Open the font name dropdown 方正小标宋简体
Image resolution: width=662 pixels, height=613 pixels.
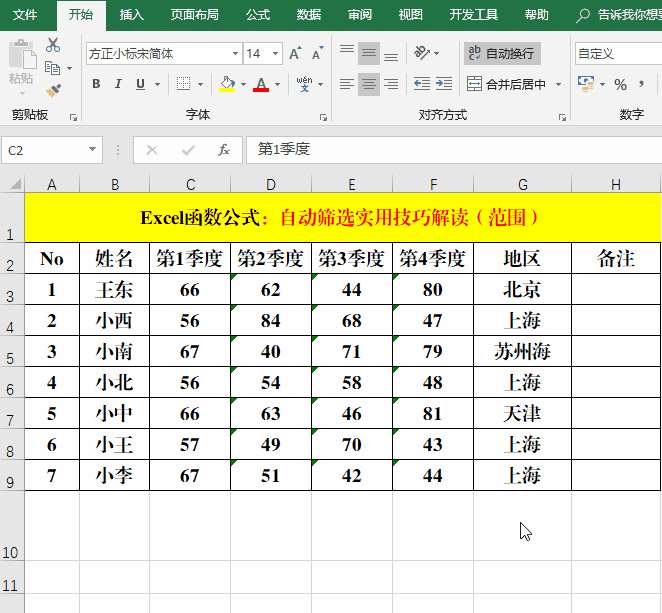coord(235,54)
